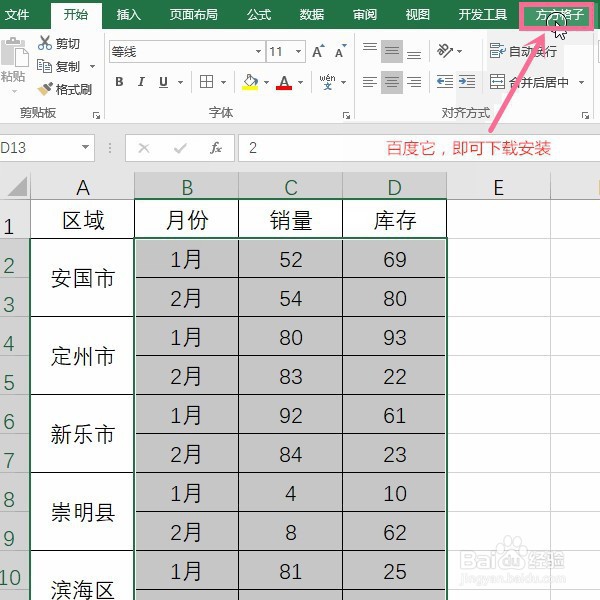Viewport: 600px width, 600px height.
Task: Select Align Left icon
Action: tap(370, 82)
